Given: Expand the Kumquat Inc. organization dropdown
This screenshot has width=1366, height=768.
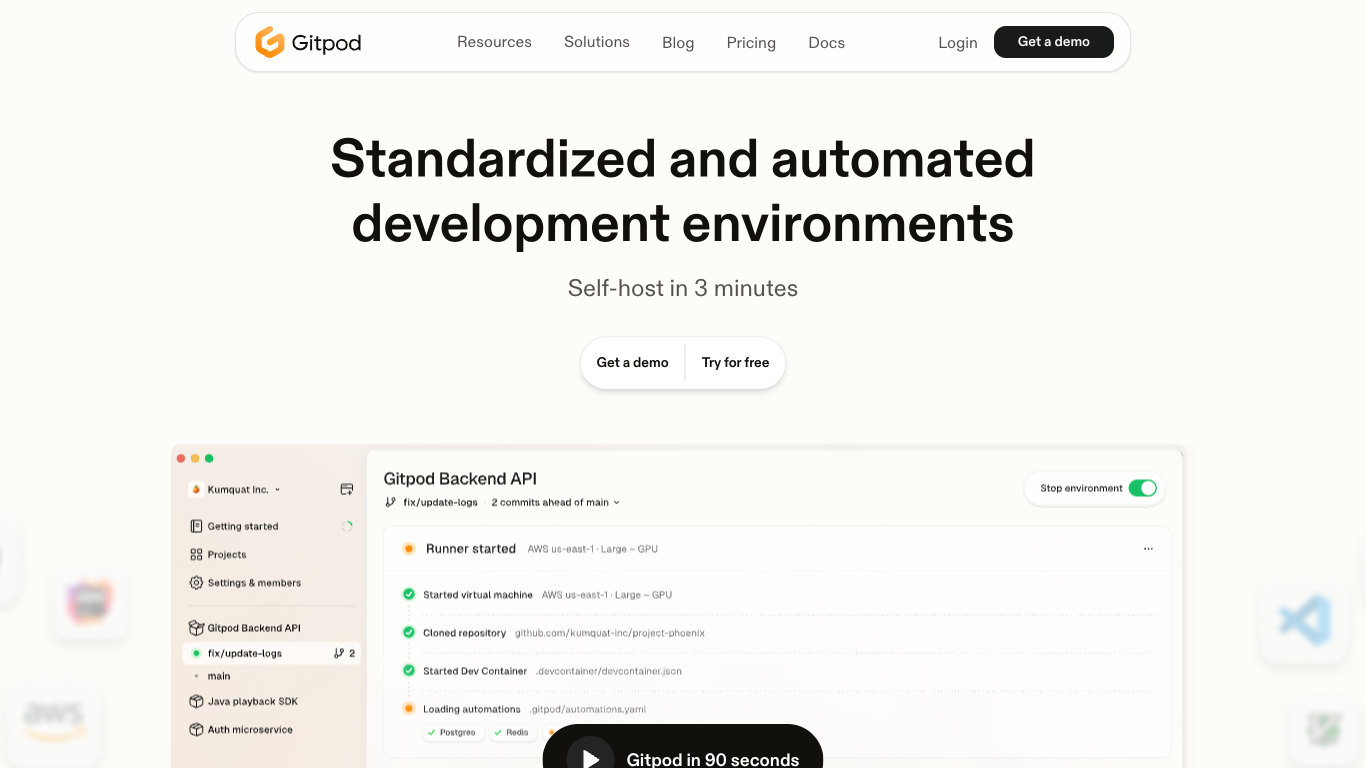Looking at the screenshot, I should pos(277,490).
